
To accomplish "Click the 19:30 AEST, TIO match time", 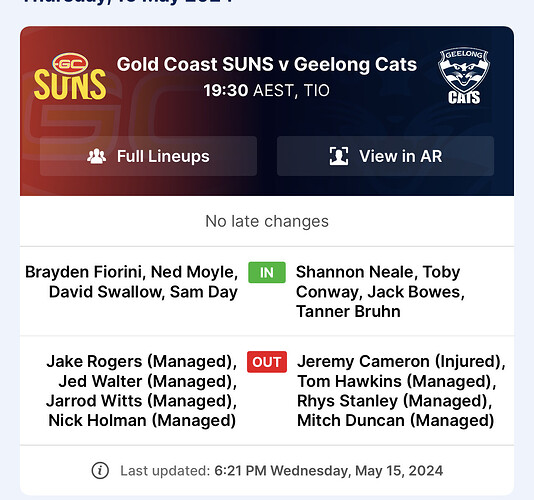I will click(267, 91).
